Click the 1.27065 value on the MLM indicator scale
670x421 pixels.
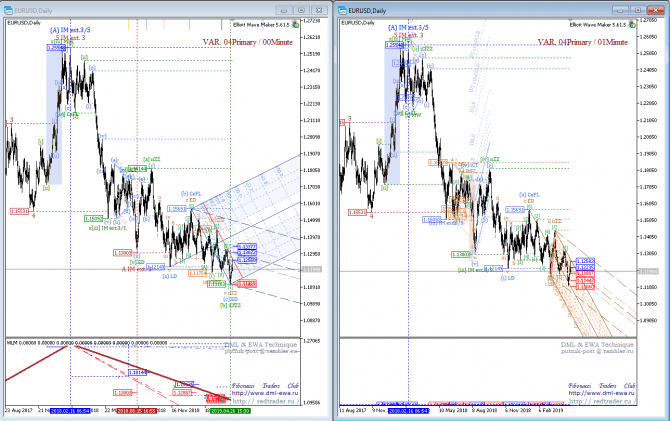pos(312,341)
